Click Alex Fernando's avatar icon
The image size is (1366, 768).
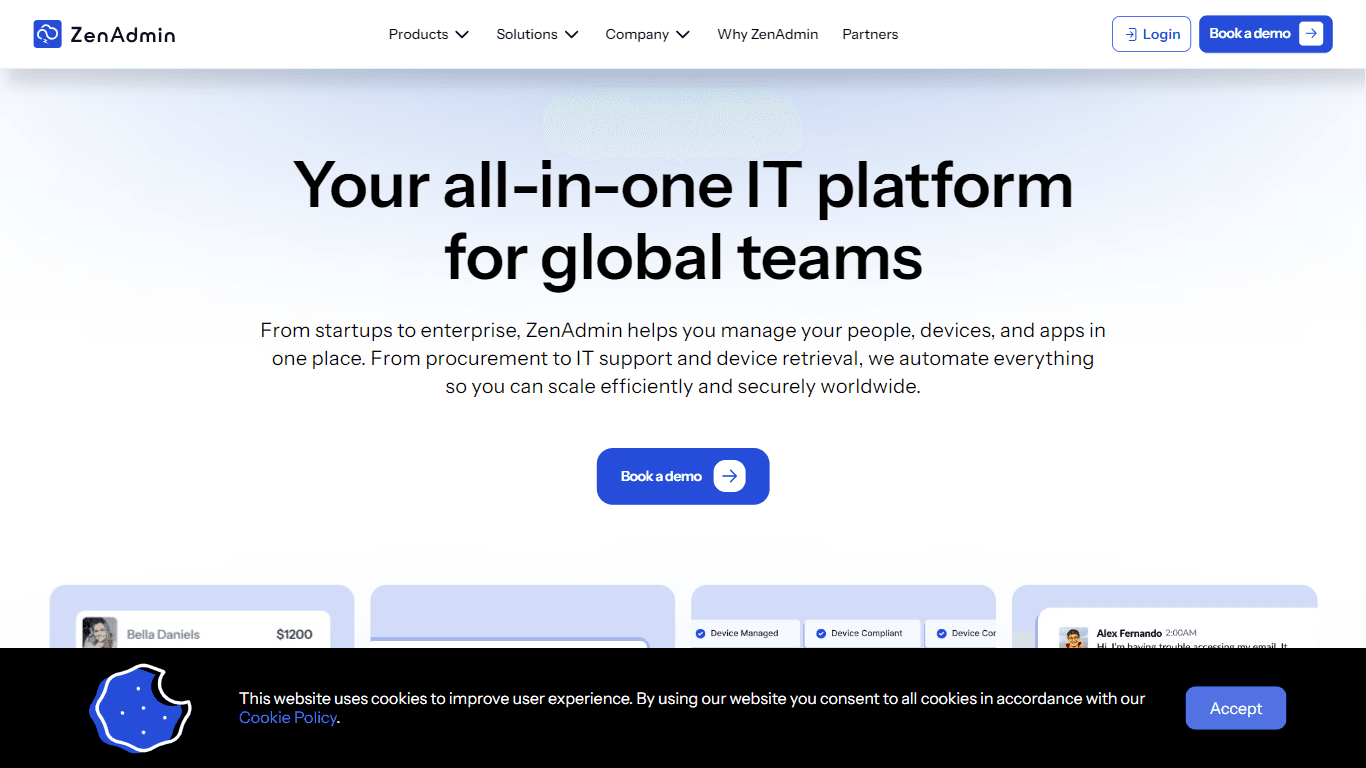pos(1074,638)
